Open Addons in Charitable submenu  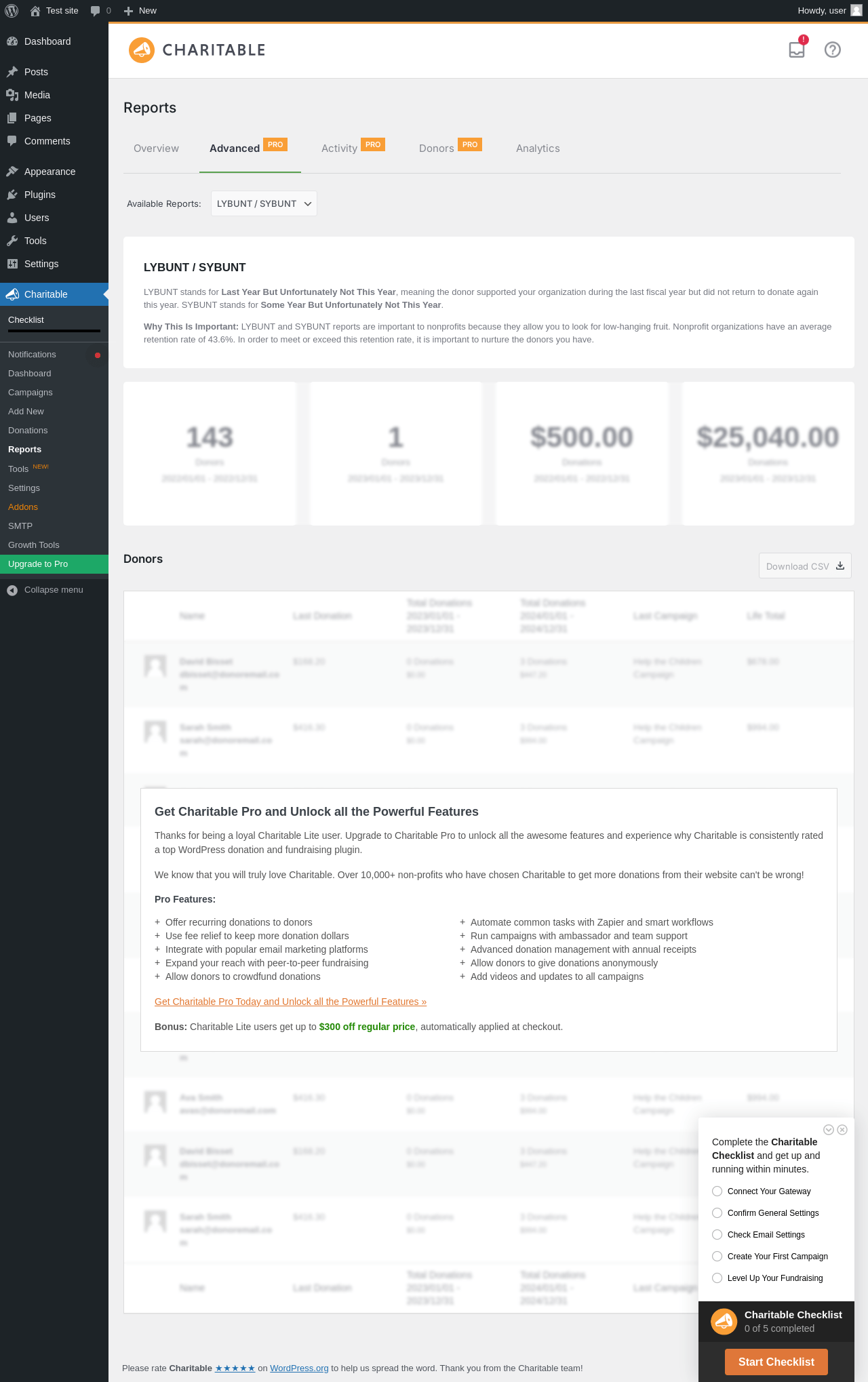tap(23, 507)
